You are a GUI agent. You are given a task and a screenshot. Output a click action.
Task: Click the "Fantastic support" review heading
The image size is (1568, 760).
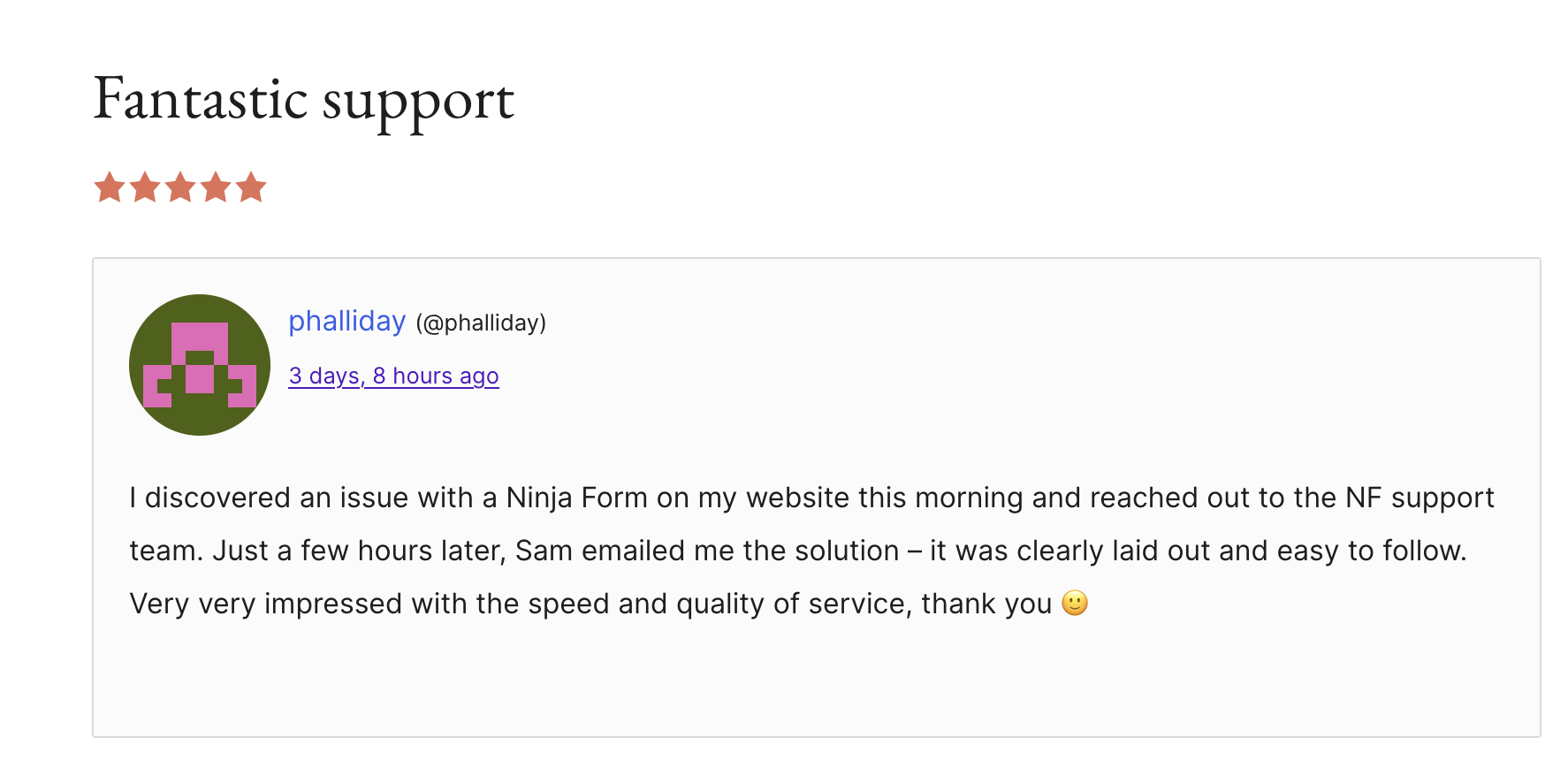click(303, 99)
